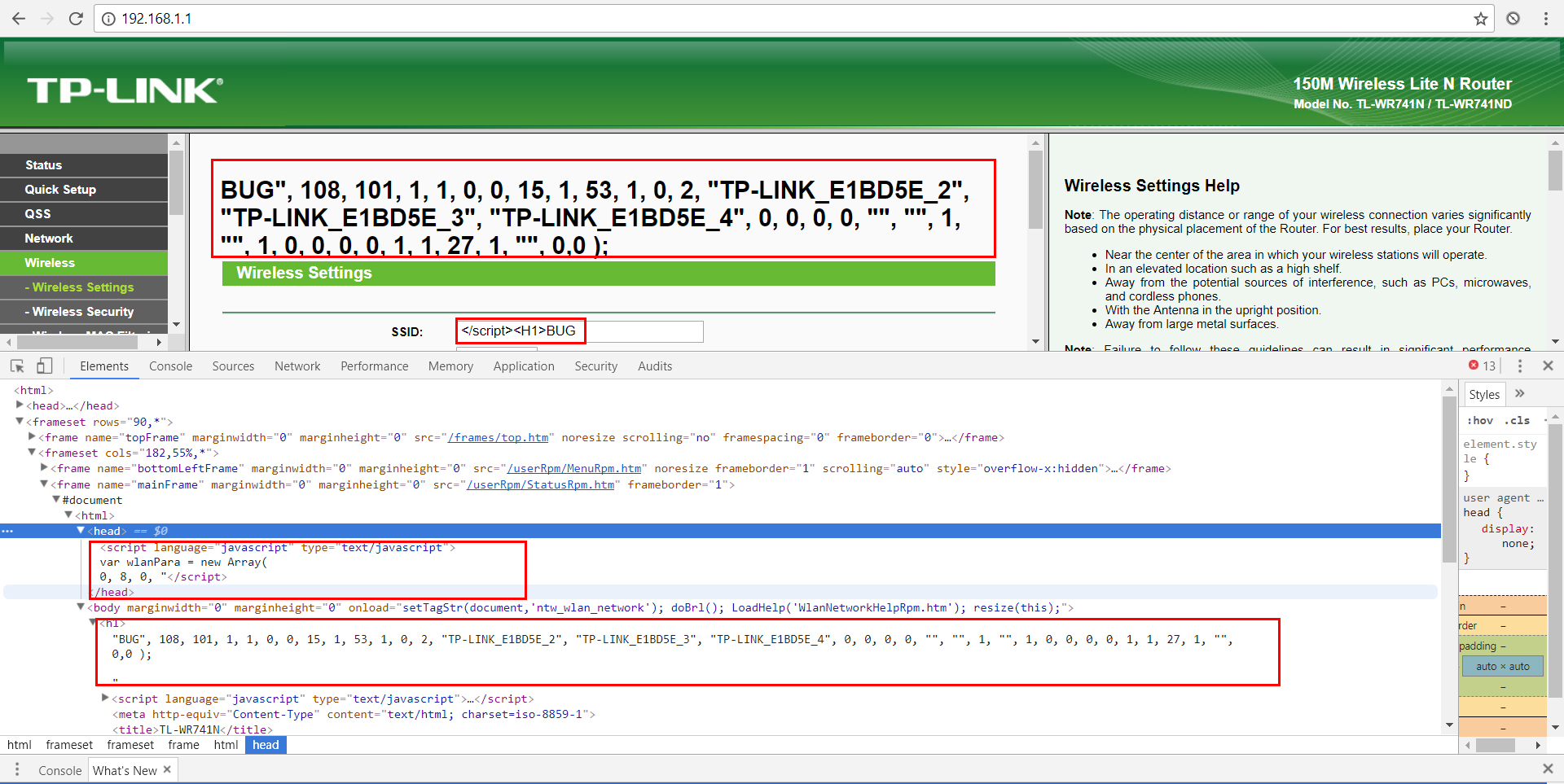The width and height of the screenshot is (1564, 784).
Task: Bookmark this page with the star icon
Action: point(1480,19)
